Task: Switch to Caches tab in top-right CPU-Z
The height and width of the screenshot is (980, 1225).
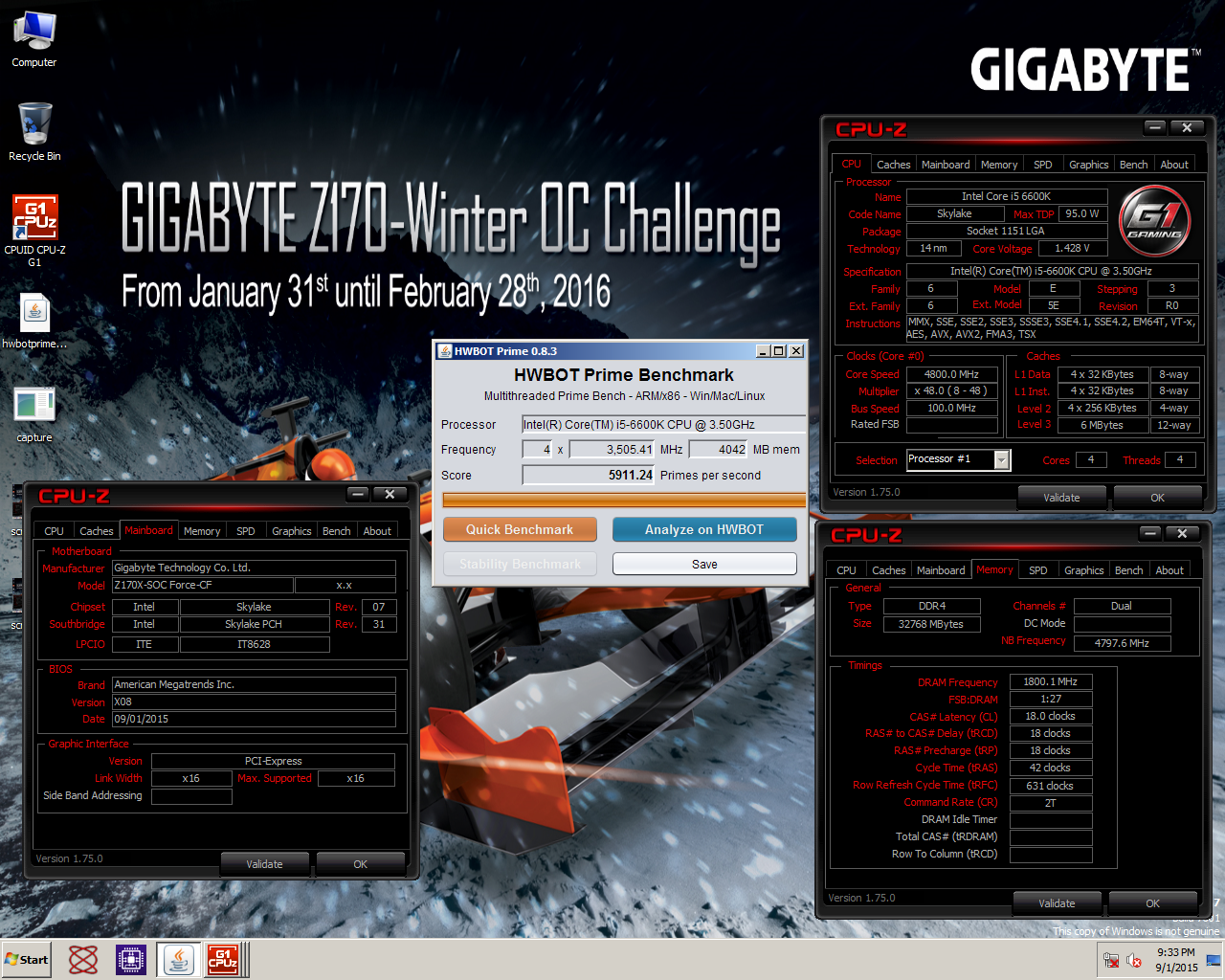Action: pyautogui.click(x=893, y=165)
